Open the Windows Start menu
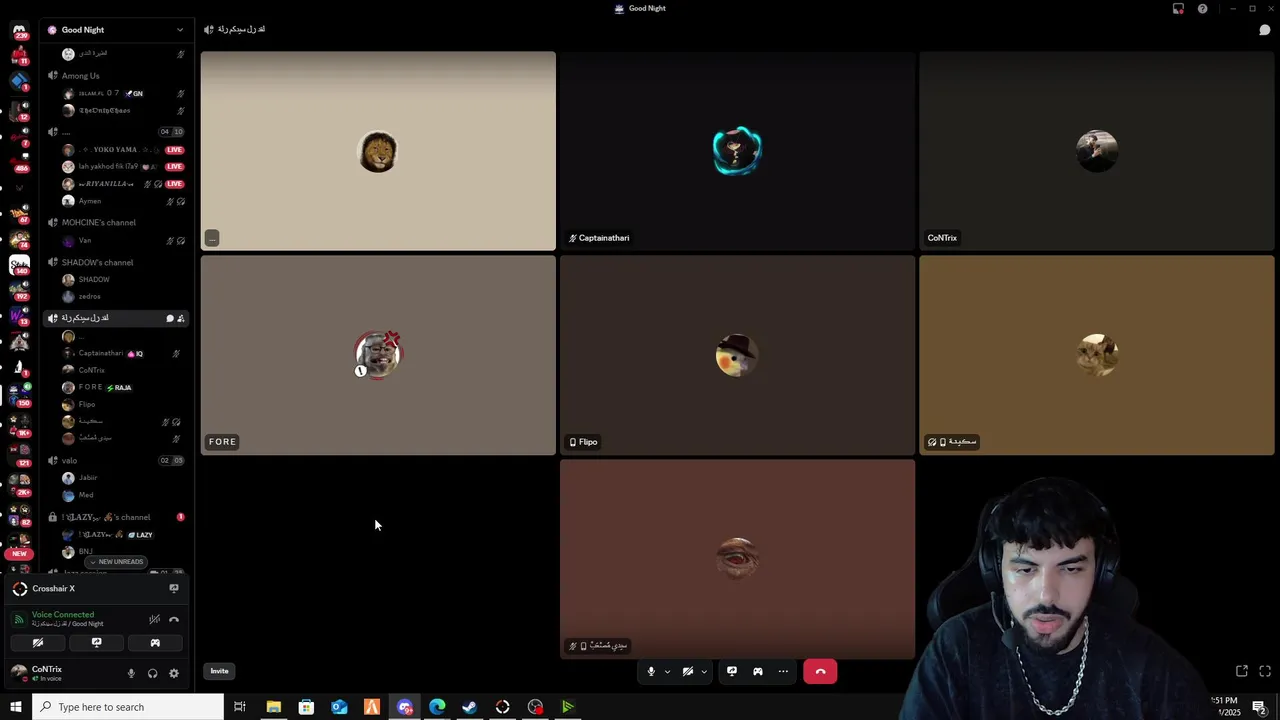The image size is (1280, 720). [16, 707]
